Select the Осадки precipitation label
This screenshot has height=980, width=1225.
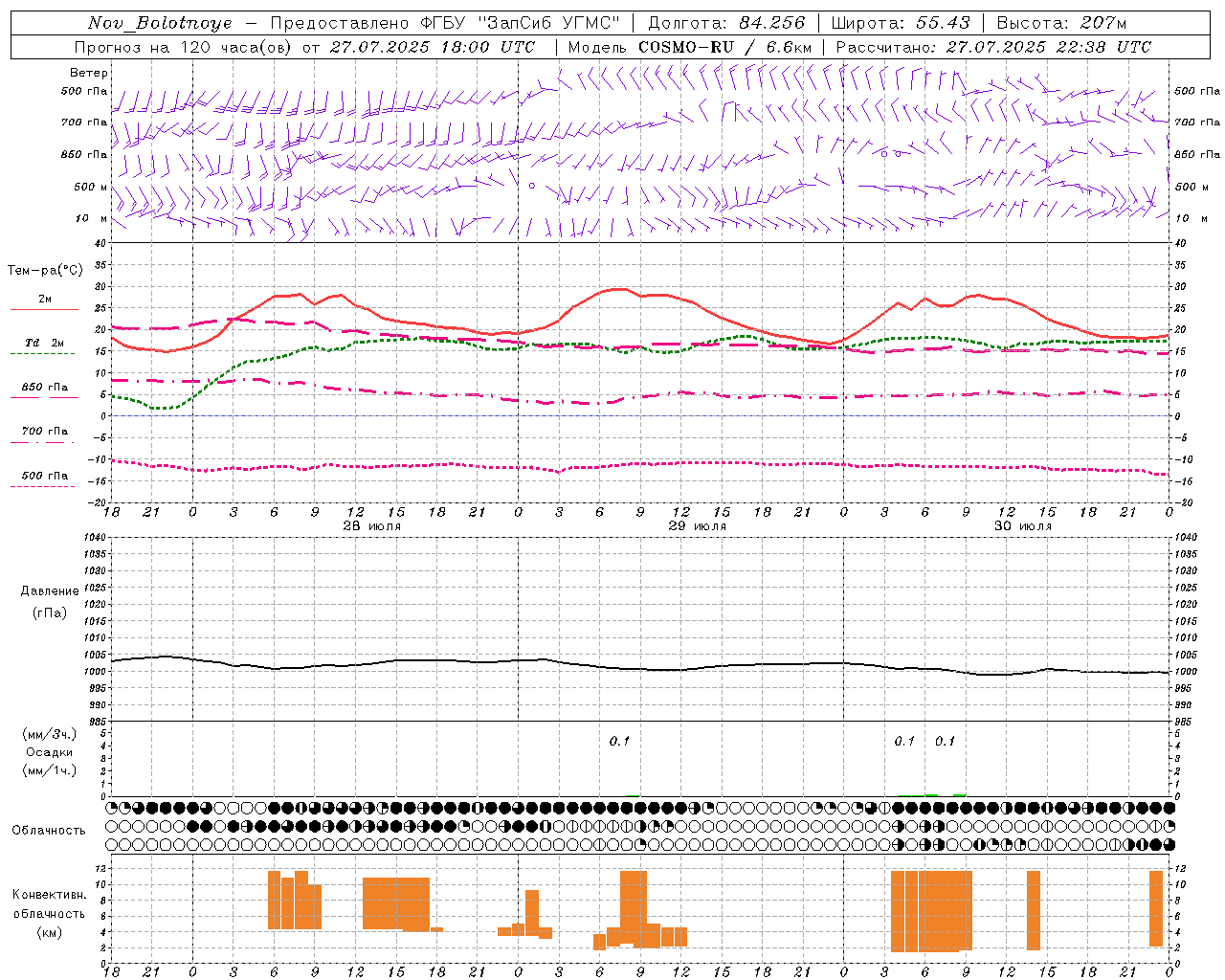(x=50, y=752)
